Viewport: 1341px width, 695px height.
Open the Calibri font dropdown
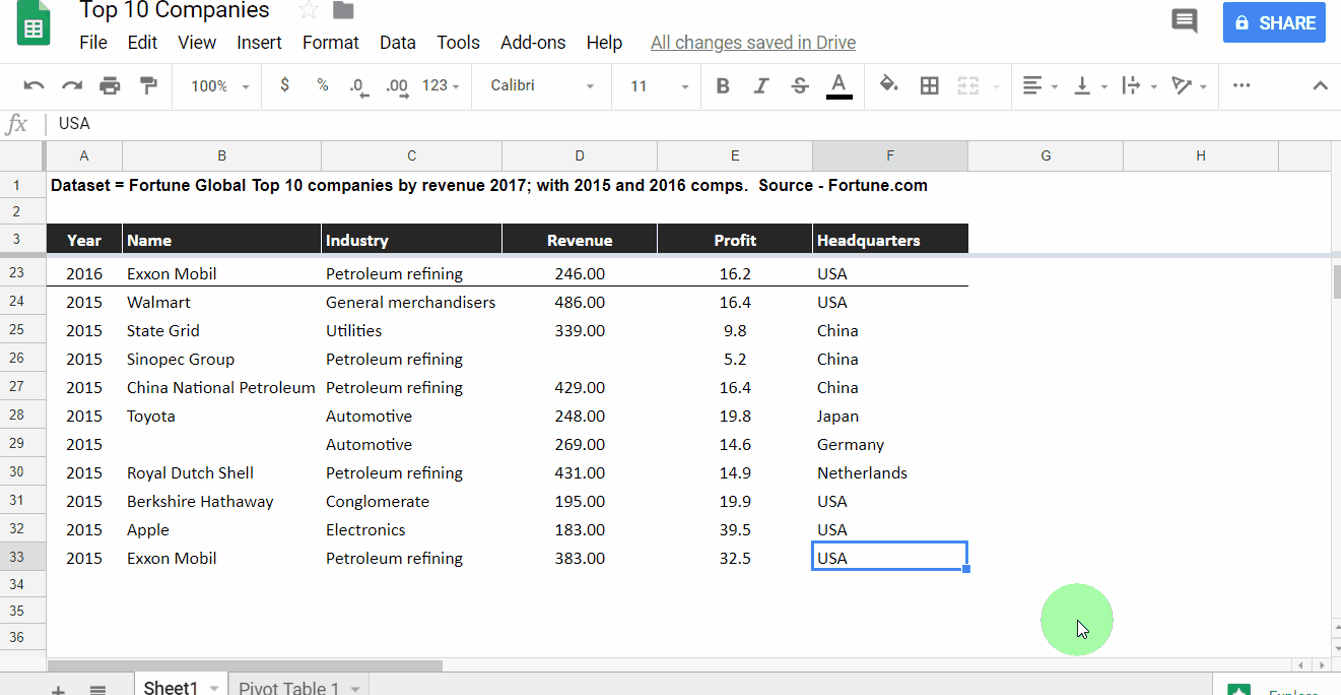(x=542, y=86)
